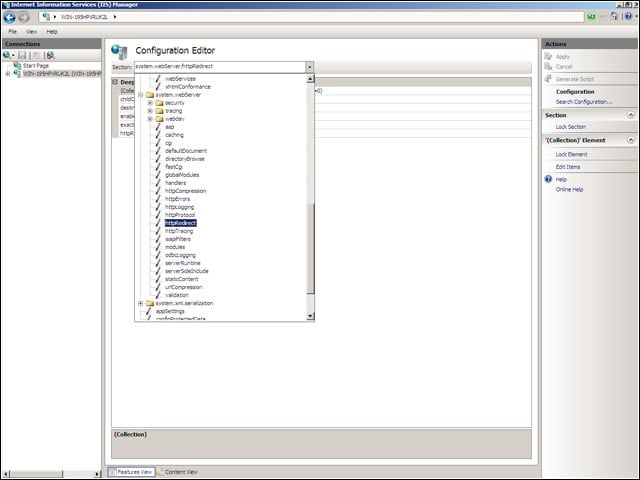This screenshot has width=640, height=480.
Task: Click the Connections pane scroll right arrow
Action: [x=97, y=474]
